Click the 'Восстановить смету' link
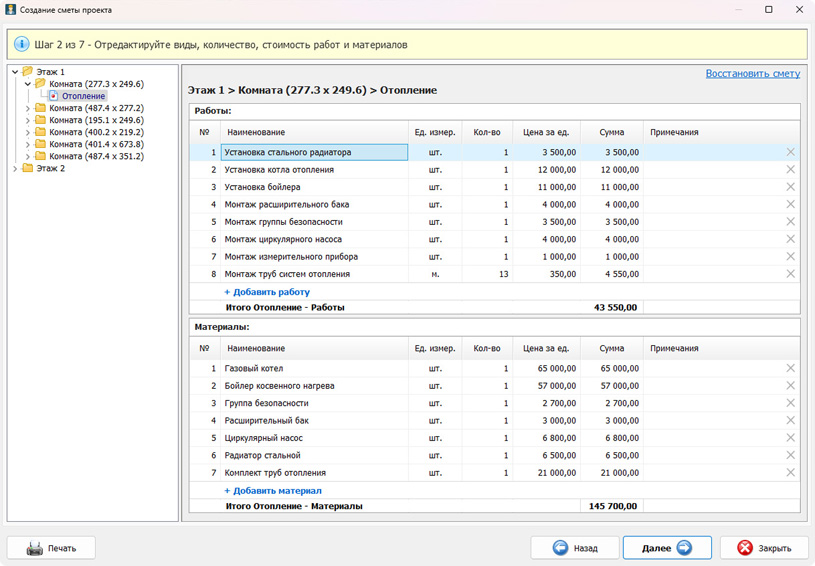Screen dimensions: 815x566 (752, 74)
